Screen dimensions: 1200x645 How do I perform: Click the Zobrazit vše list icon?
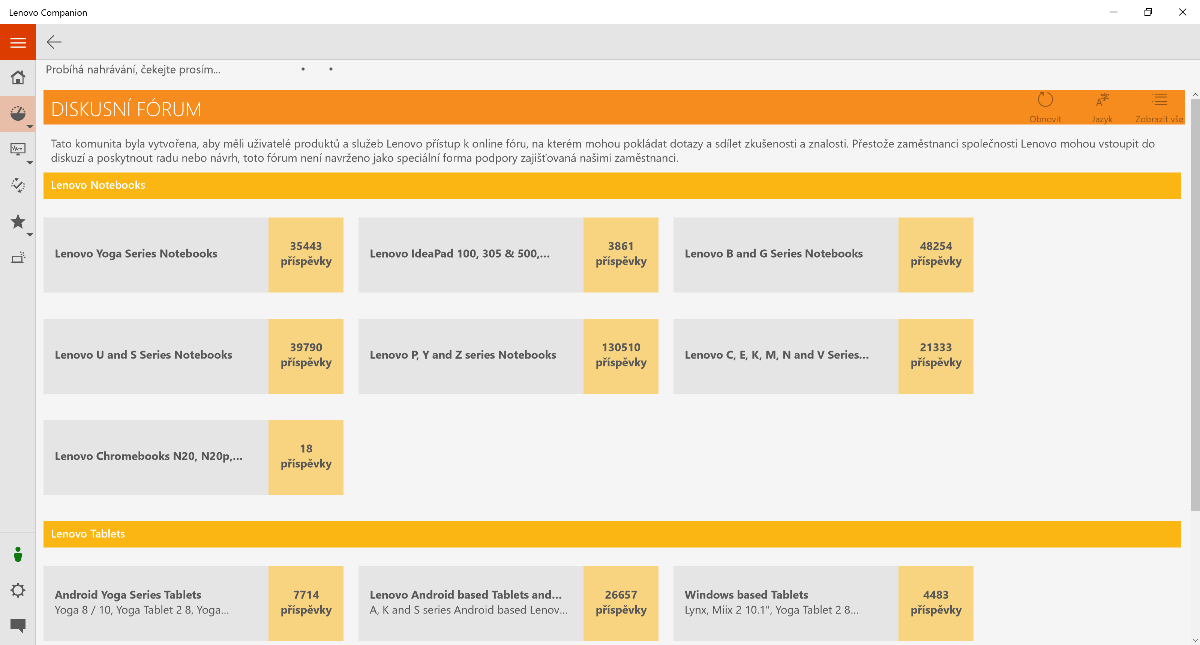tap(1159, 102)
